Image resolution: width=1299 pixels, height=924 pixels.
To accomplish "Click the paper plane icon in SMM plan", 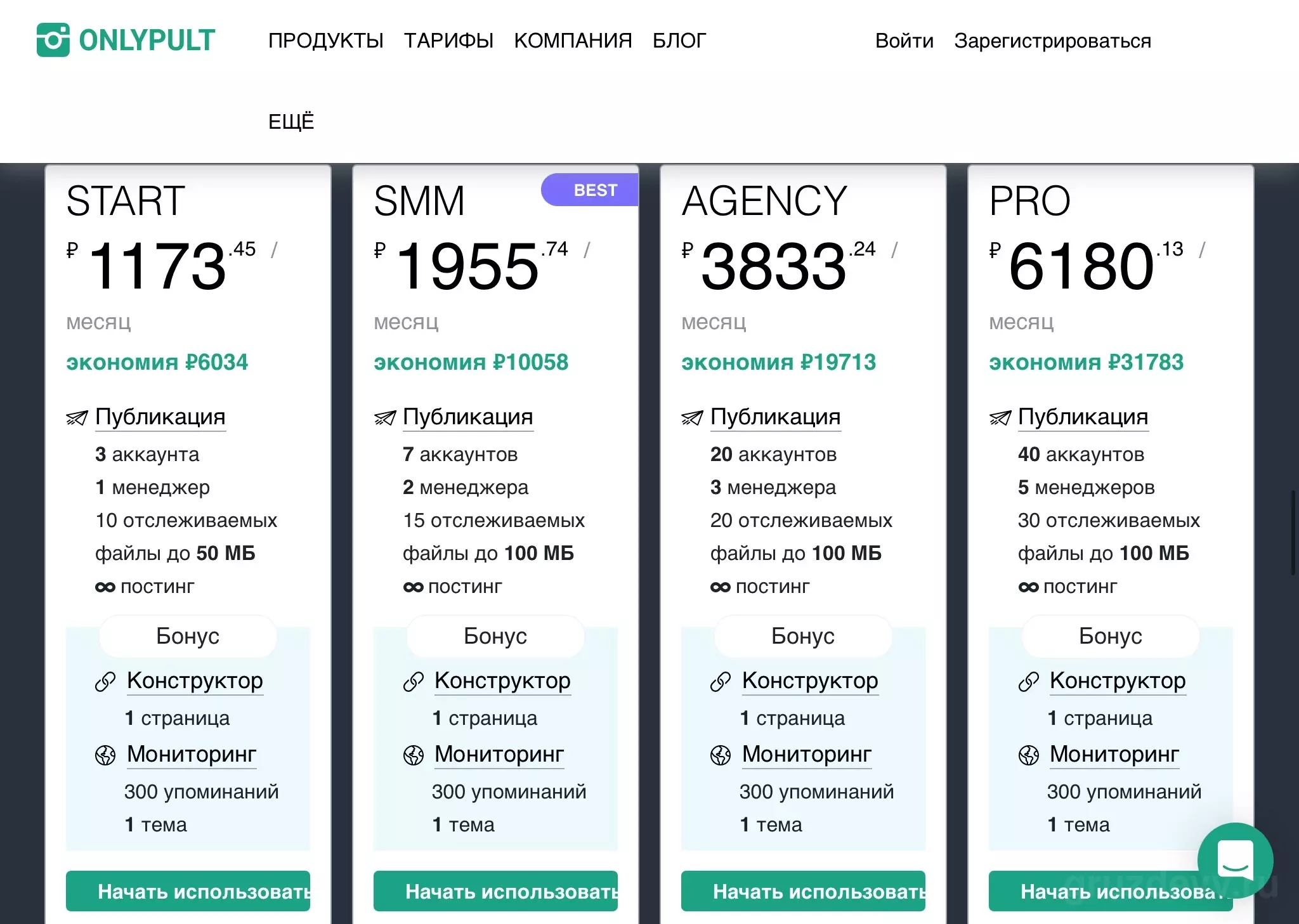I will tap(384, 417).
